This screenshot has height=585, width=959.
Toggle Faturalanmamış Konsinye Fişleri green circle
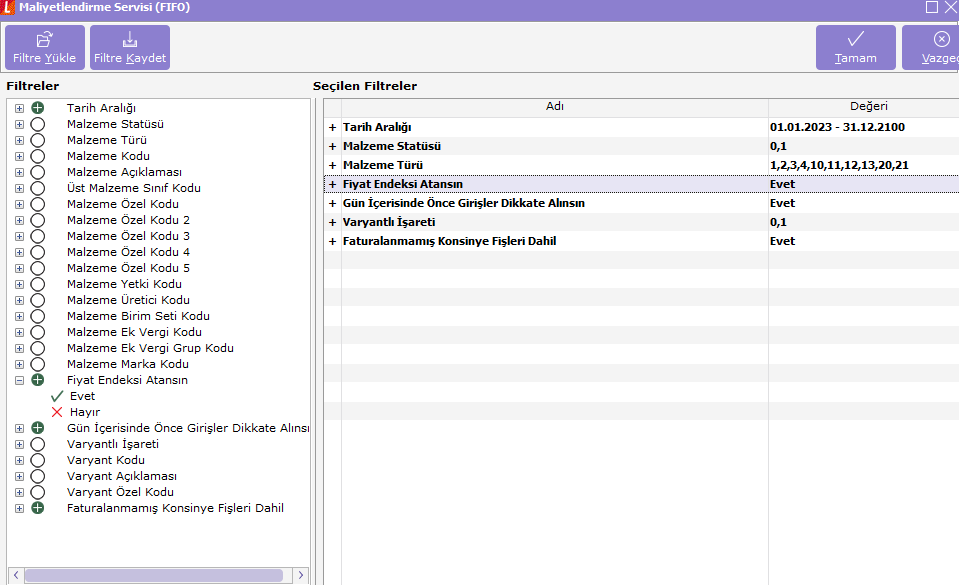pos(38,508)
